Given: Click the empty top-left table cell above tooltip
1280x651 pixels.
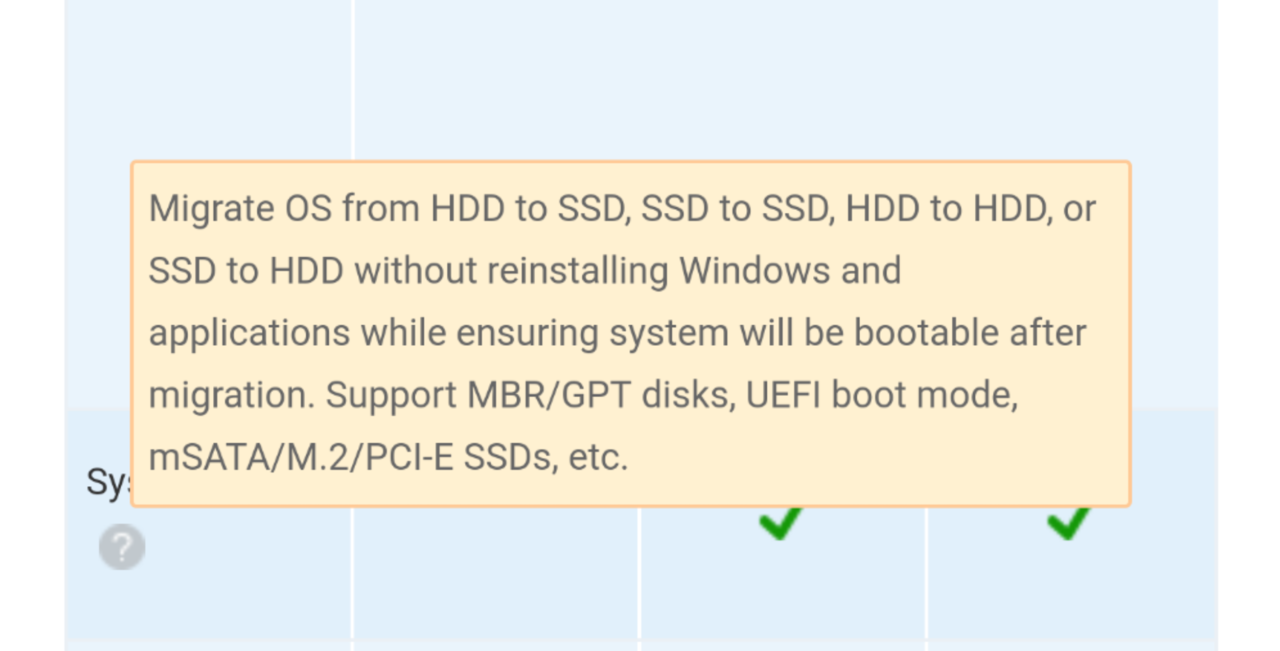Looking at the screenshot, I should tap(209, 80).
